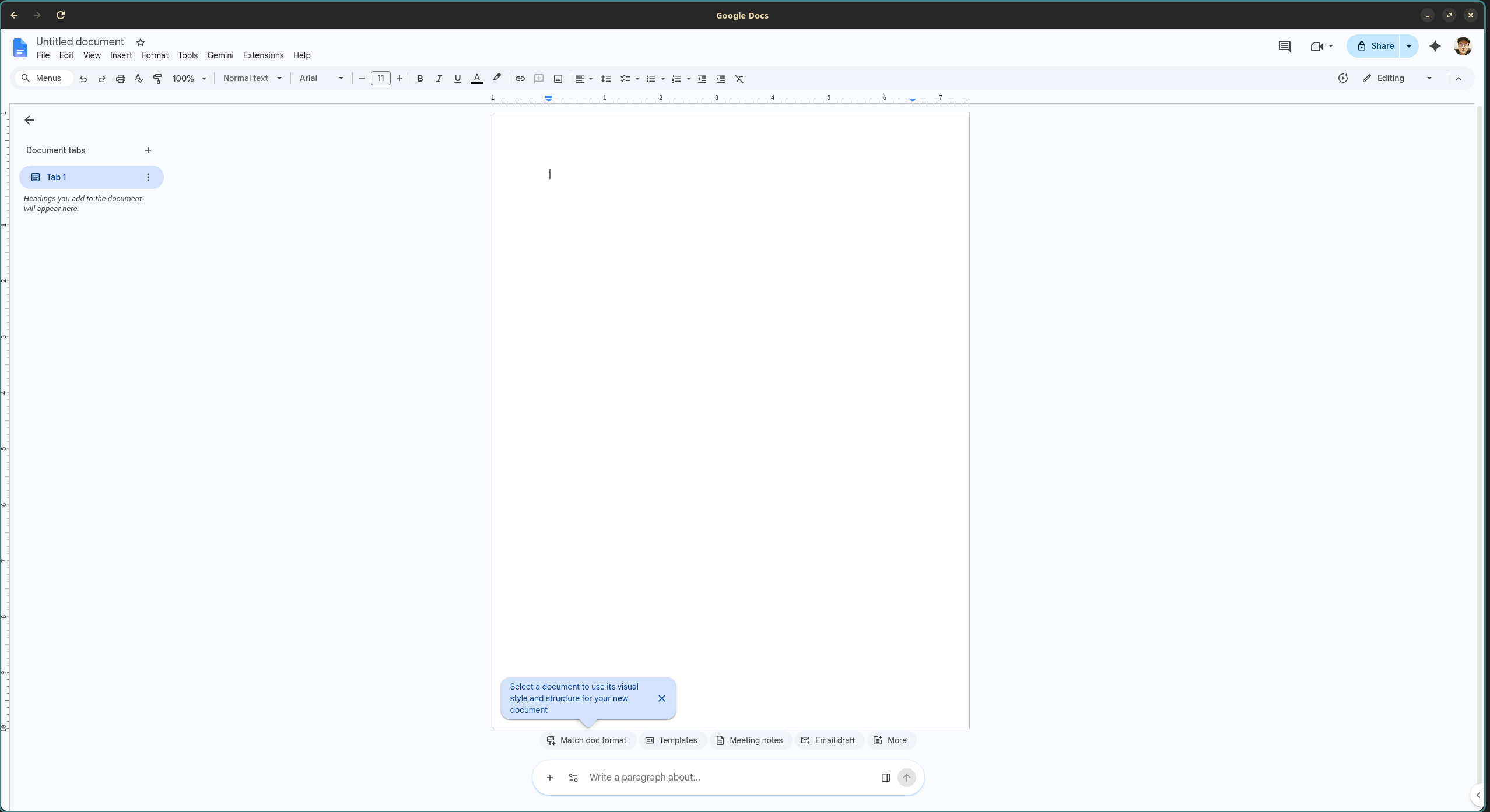Click the Meeting notes chip
The width and height of the screenshot is (1490, 812).
750,740
